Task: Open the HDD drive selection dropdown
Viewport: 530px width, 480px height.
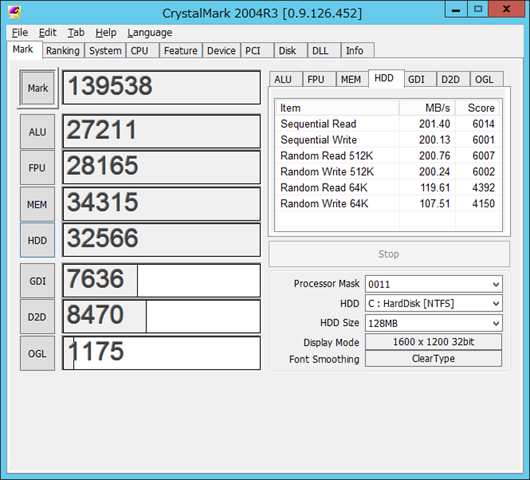Action: coord(434,304)
